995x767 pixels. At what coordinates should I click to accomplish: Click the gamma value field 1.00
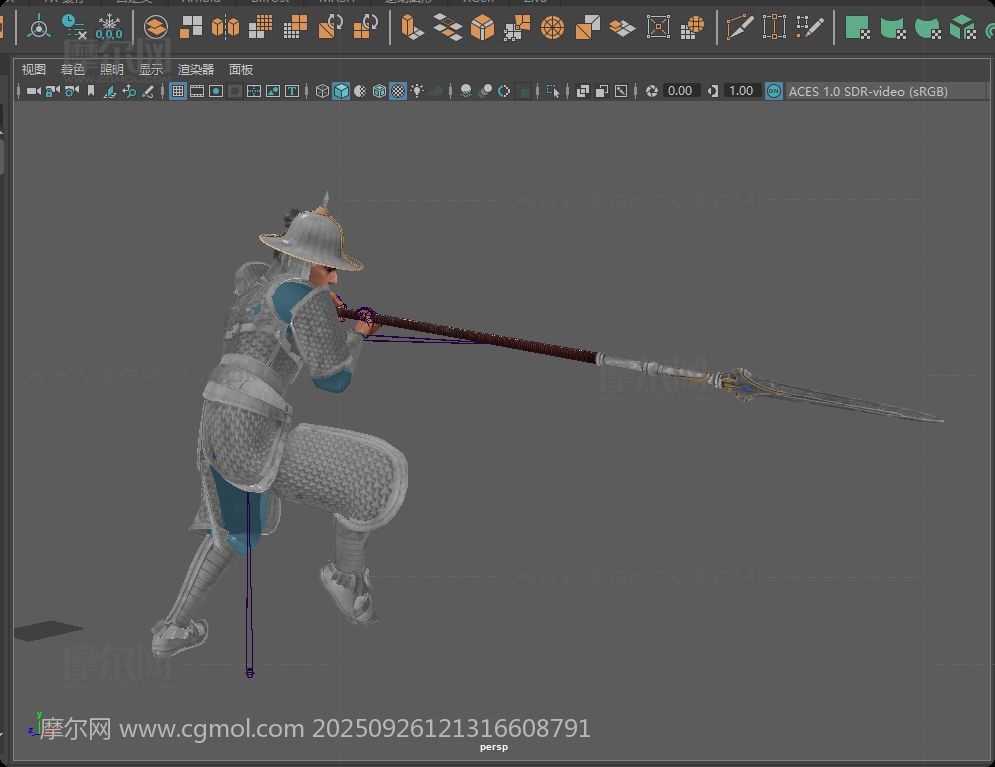(x=740, y=91)
